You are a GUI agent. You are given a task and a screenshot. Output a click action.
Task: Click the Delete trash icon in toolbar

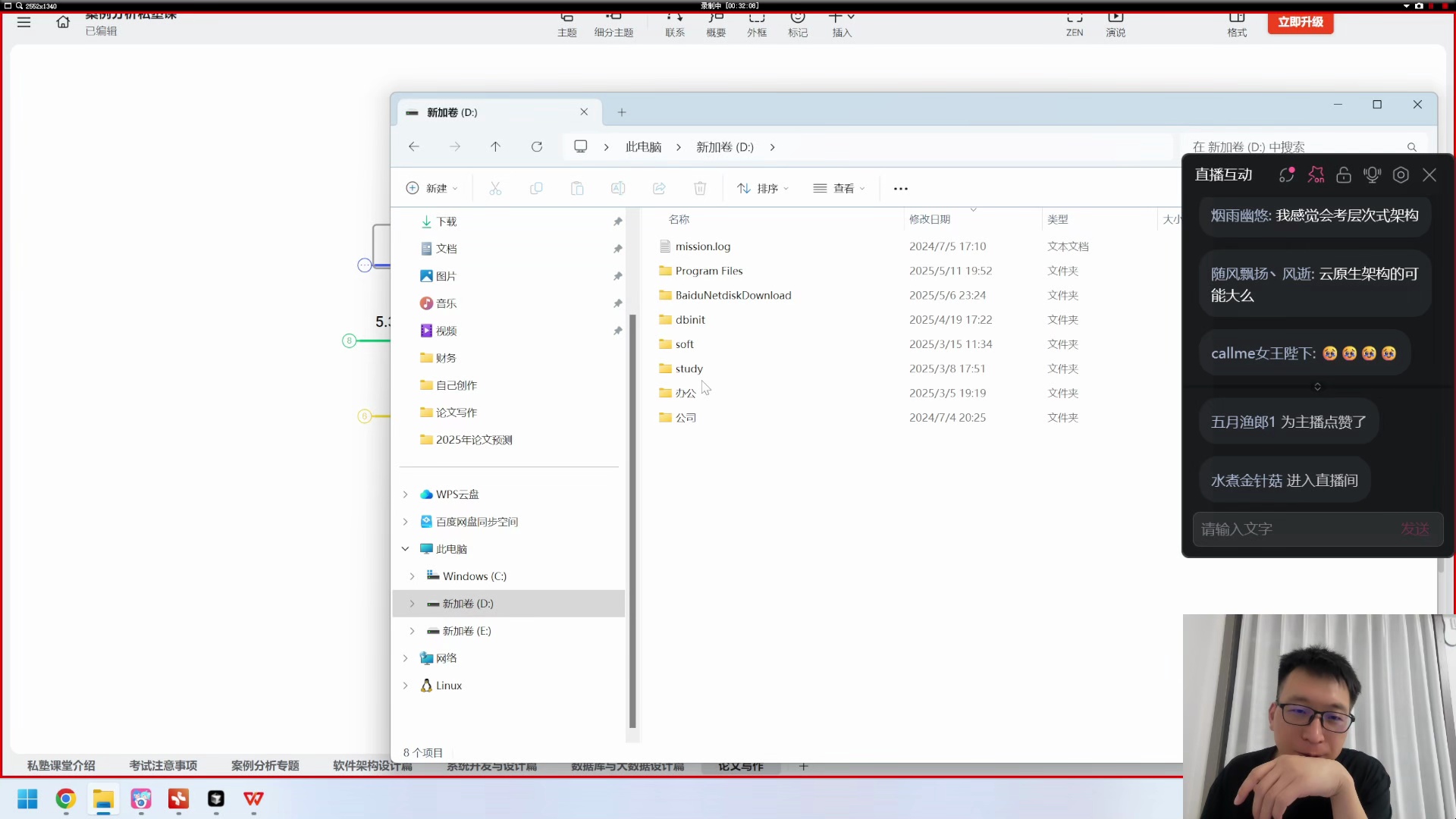(x=700, y=189)
